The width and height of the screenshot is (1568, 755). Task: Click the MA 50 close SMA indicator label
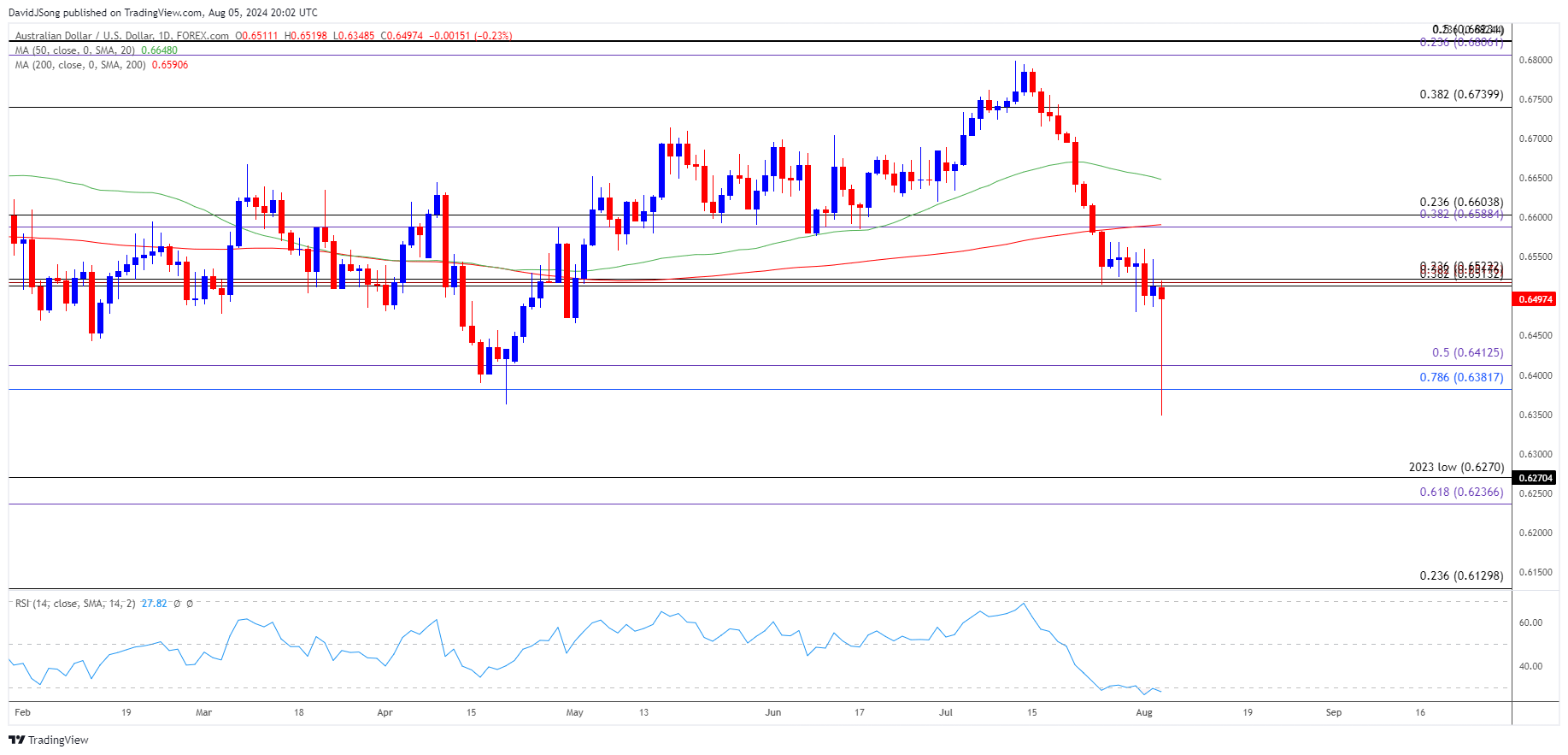point(75,50)
